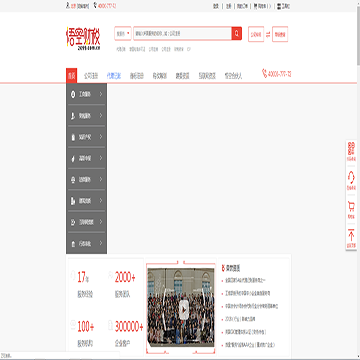Click the 100+ service branches statistic
Screen dimensions: 360x360
85,327
